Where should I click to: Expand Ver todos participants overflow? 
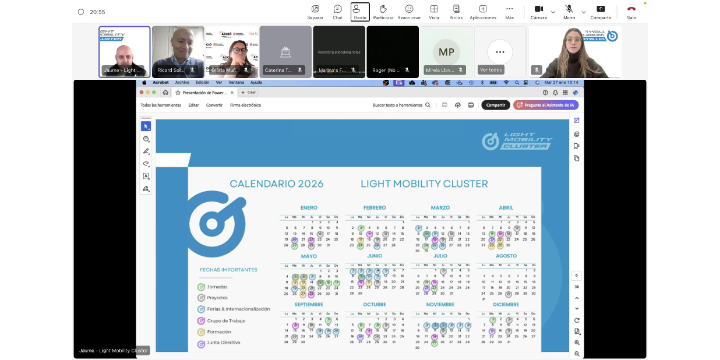[500, 52]
